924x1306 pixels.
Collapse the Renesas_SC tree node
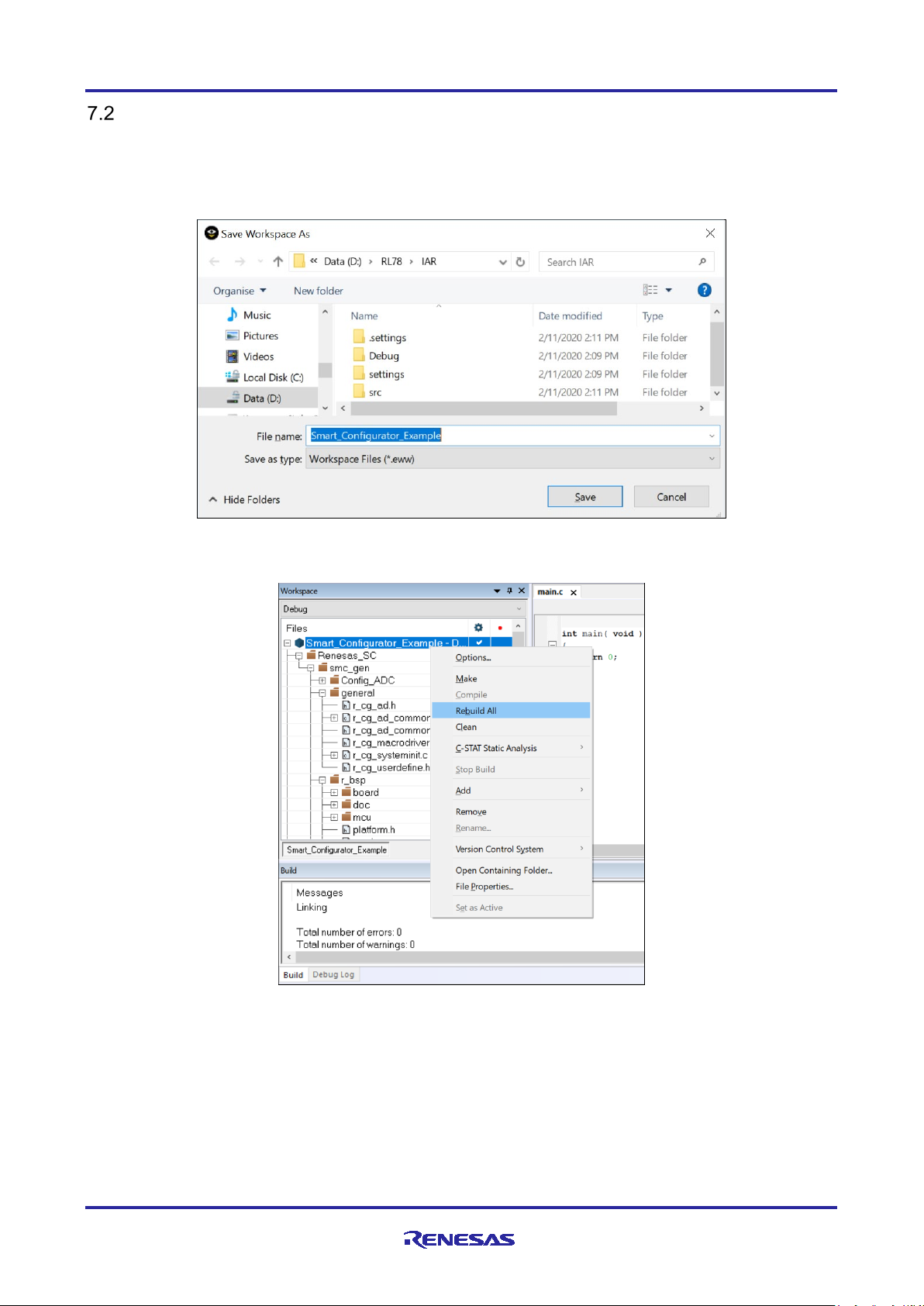tap(299, 656)
